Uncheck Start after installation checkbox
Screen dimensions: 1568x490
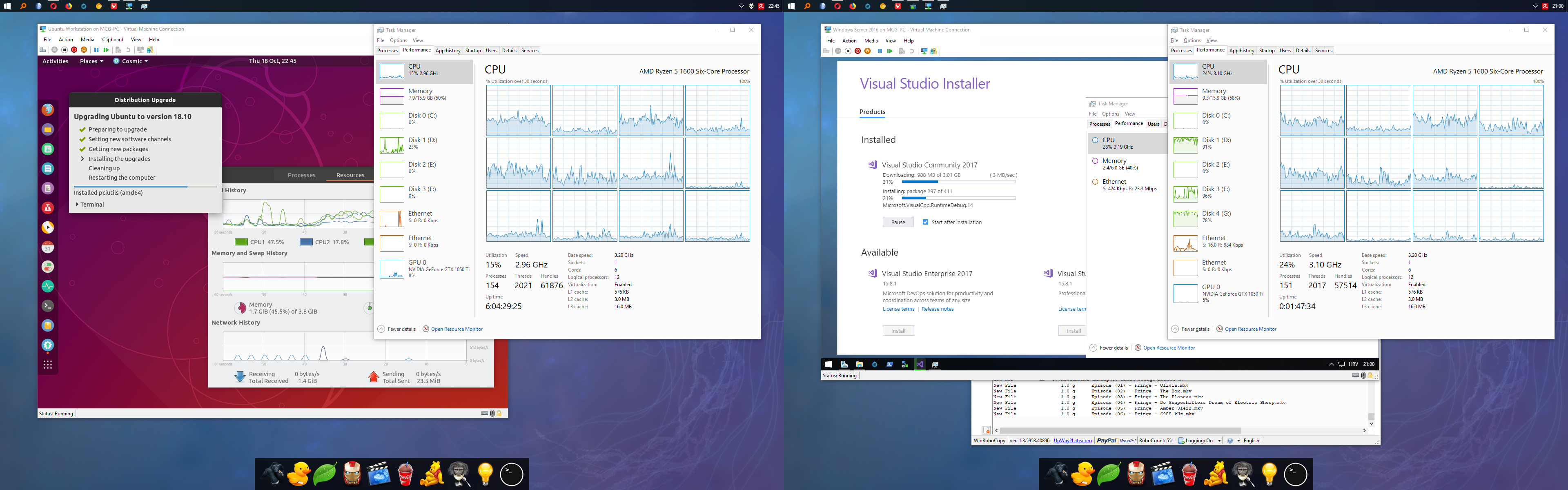coord(925,222)
